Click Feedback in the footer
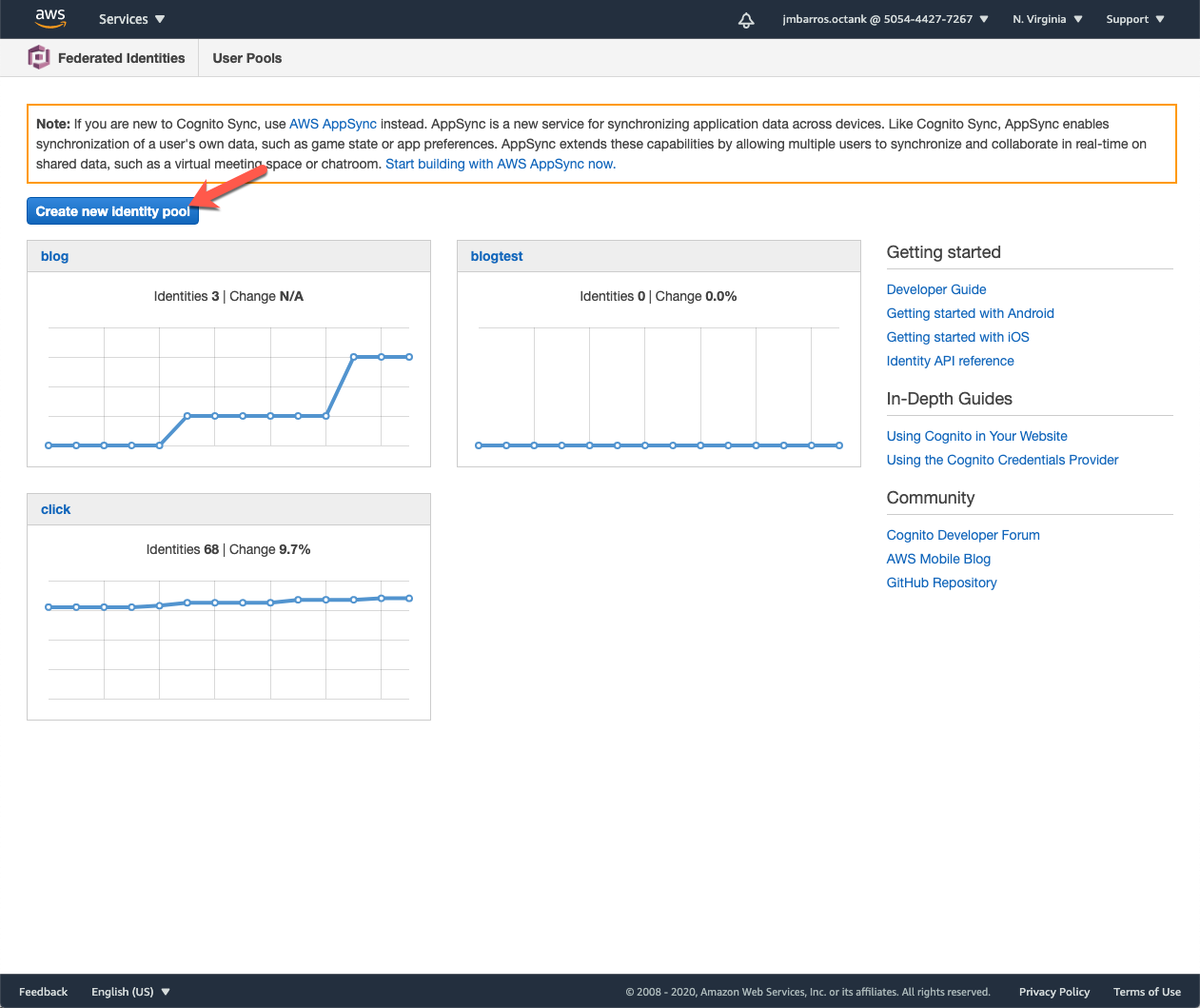1200x1008 pixels. pos(44,992)
